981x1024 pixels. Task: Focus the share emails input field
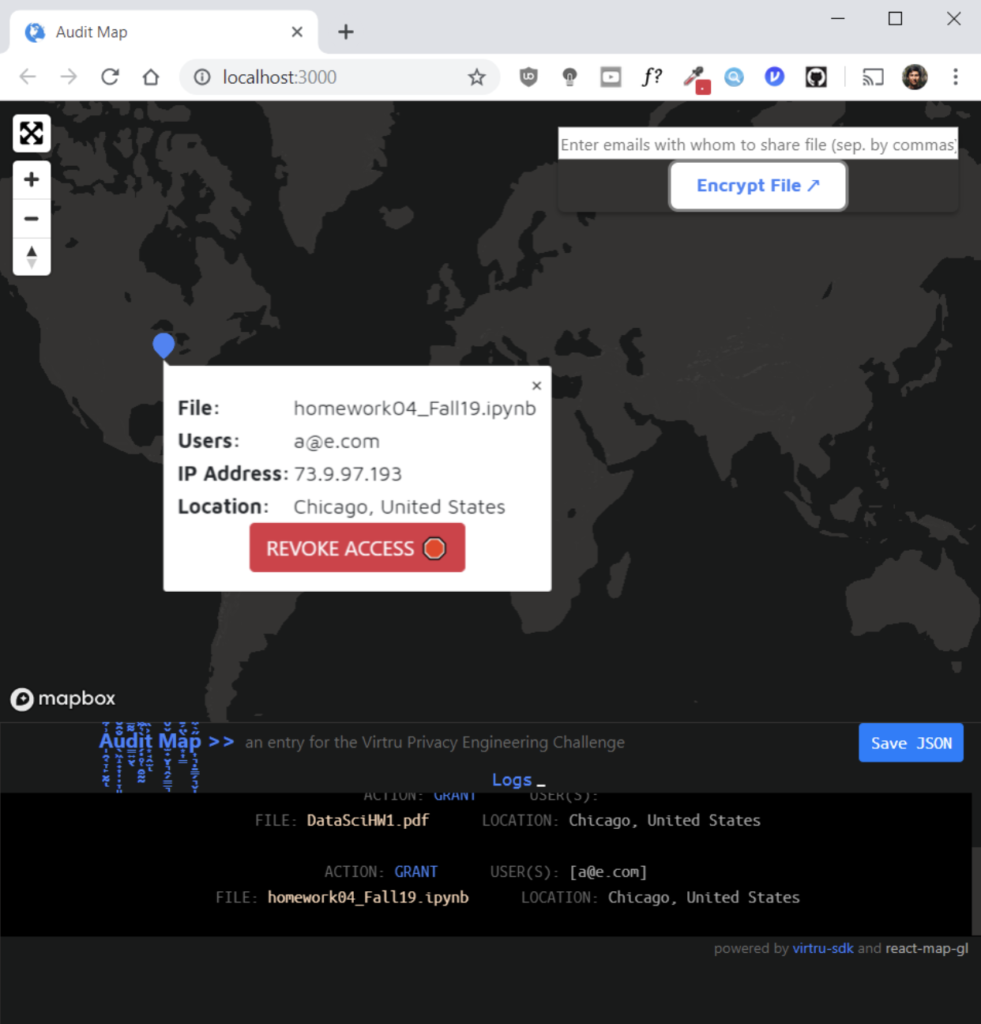pos(757,145)
